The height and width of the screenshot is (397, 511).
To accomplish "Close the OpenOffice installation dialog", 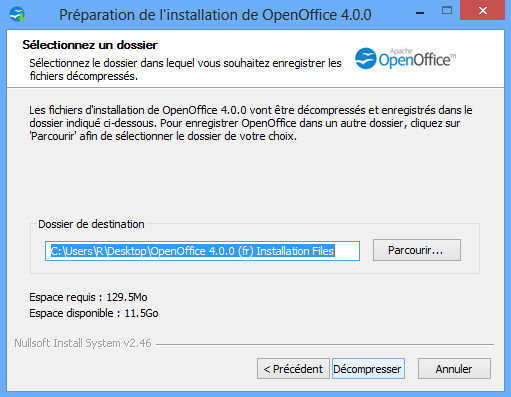I will pos(482,11).
